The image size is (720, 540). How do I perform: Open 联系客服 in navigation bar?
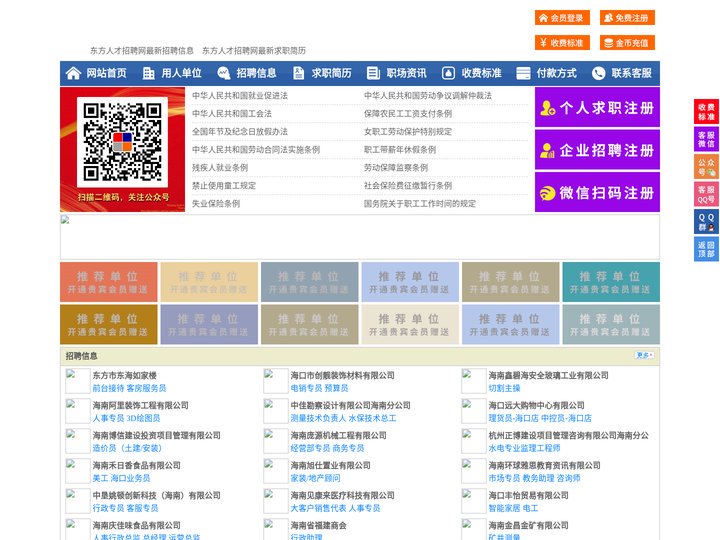pyautogui.click(x=631, y=73)
